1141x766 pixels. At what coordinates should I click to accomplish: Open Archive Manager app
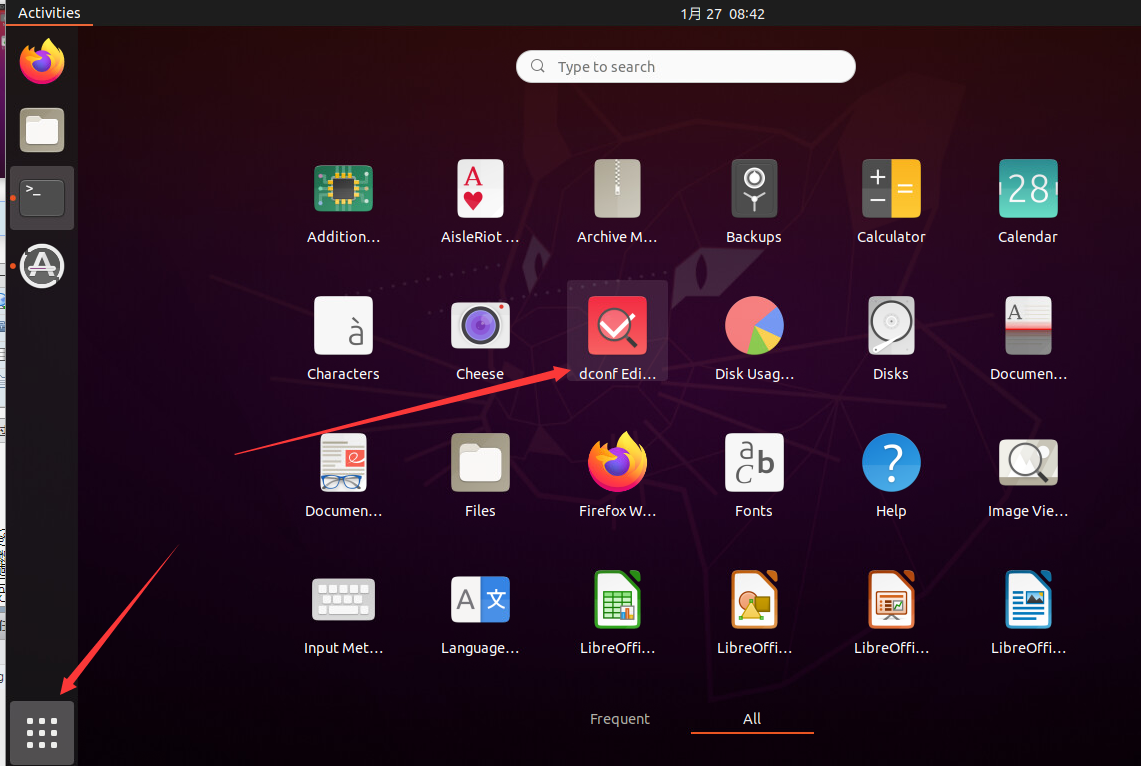point(617,188)
